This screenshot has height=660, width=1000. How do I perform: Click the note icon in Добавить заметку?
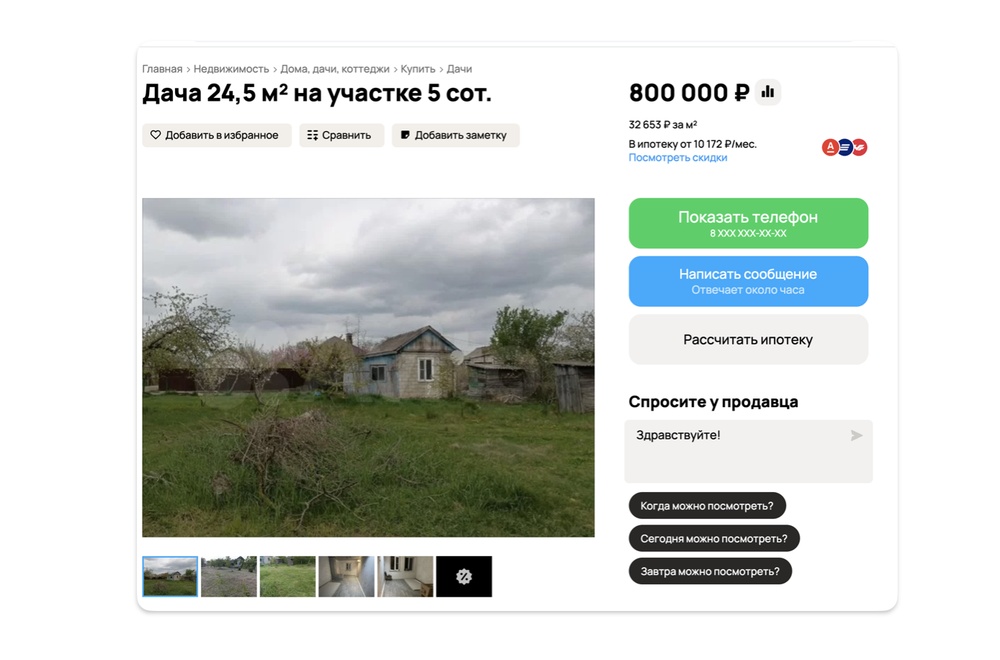click(404, 135)
